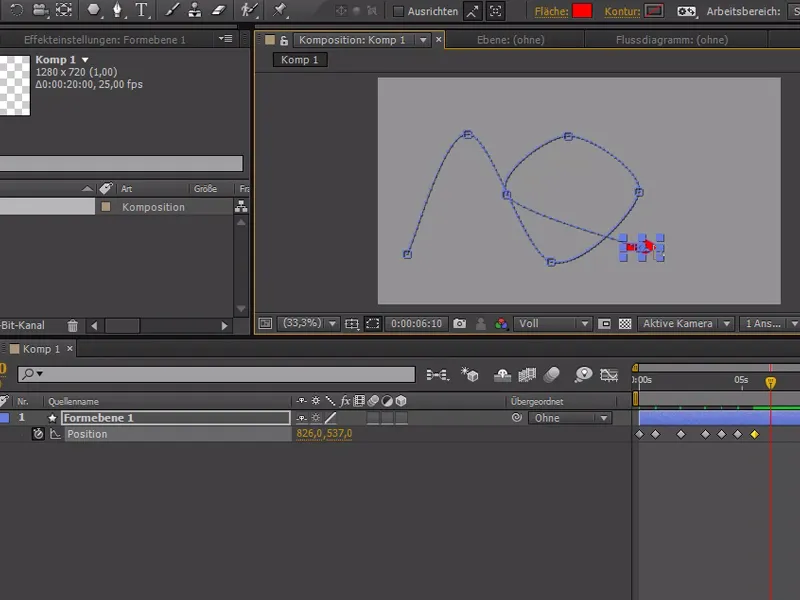Screen dimensions: 800x600
Task: Switch to Effekteinstellungen: Formebene 1 tab
Action: [105, 40]
